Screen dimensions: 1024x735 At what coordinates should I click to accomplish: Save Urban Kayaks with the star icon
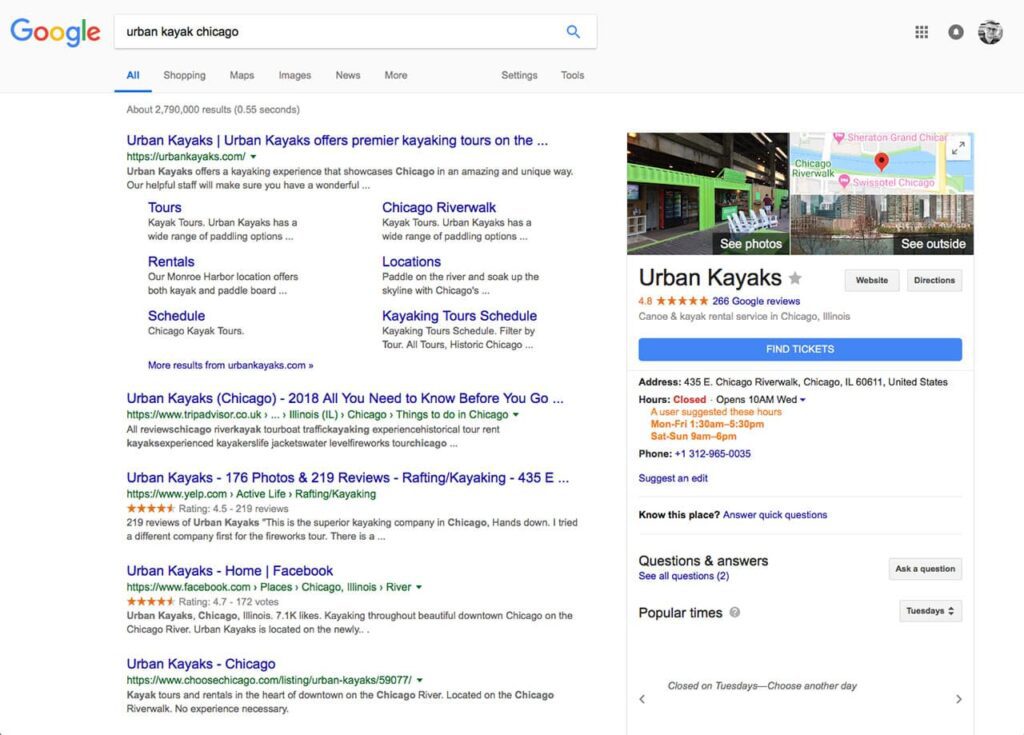click(x=795, y=278)
